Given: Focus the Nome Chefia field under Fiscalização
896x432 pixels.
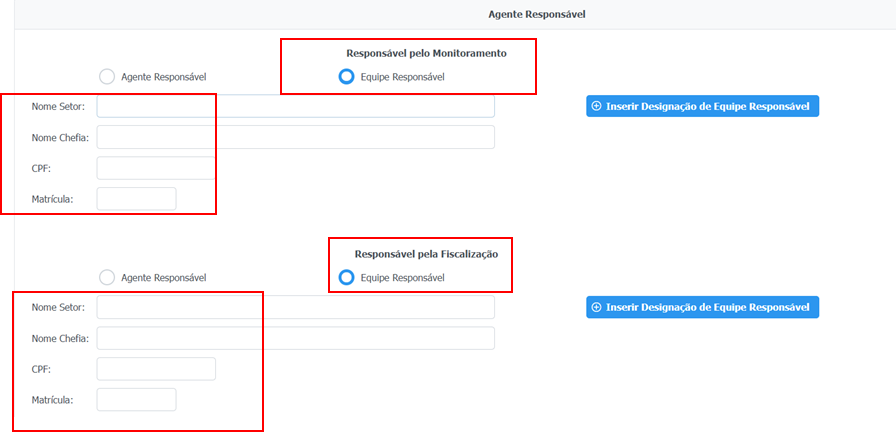Looking at the screenshot, I should [295, 338].
